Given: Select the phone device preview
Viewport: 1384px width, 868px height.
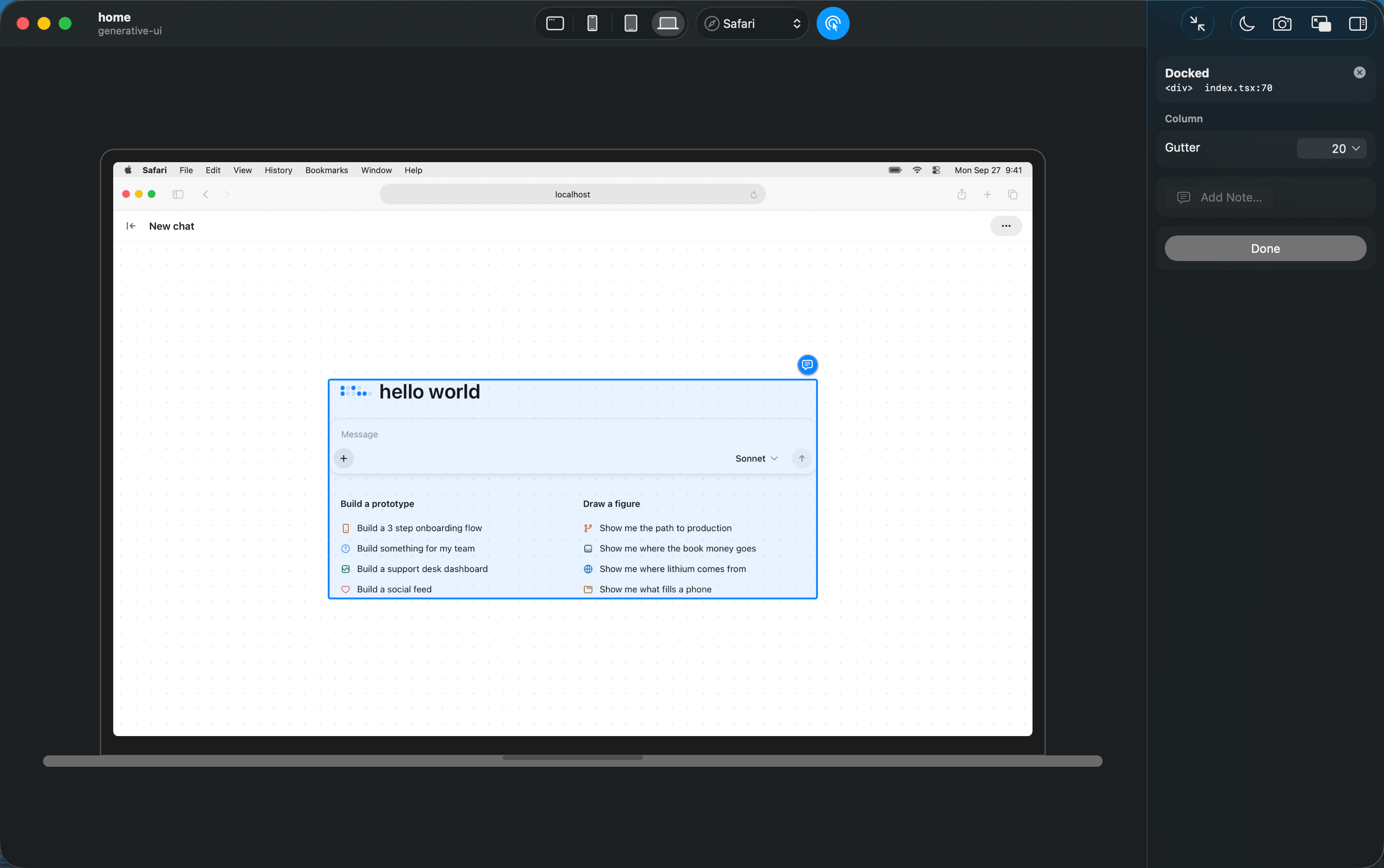Looking at the screenshot, I should (592, 23).
